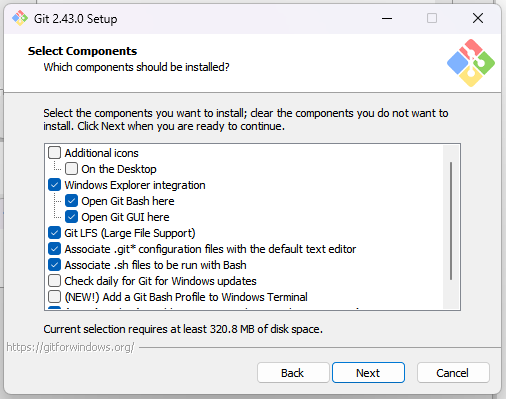Click the Git logo in title bar
The width and height of the screenshot is (506, 399).
pyautogui.click(x=20, y=18)
